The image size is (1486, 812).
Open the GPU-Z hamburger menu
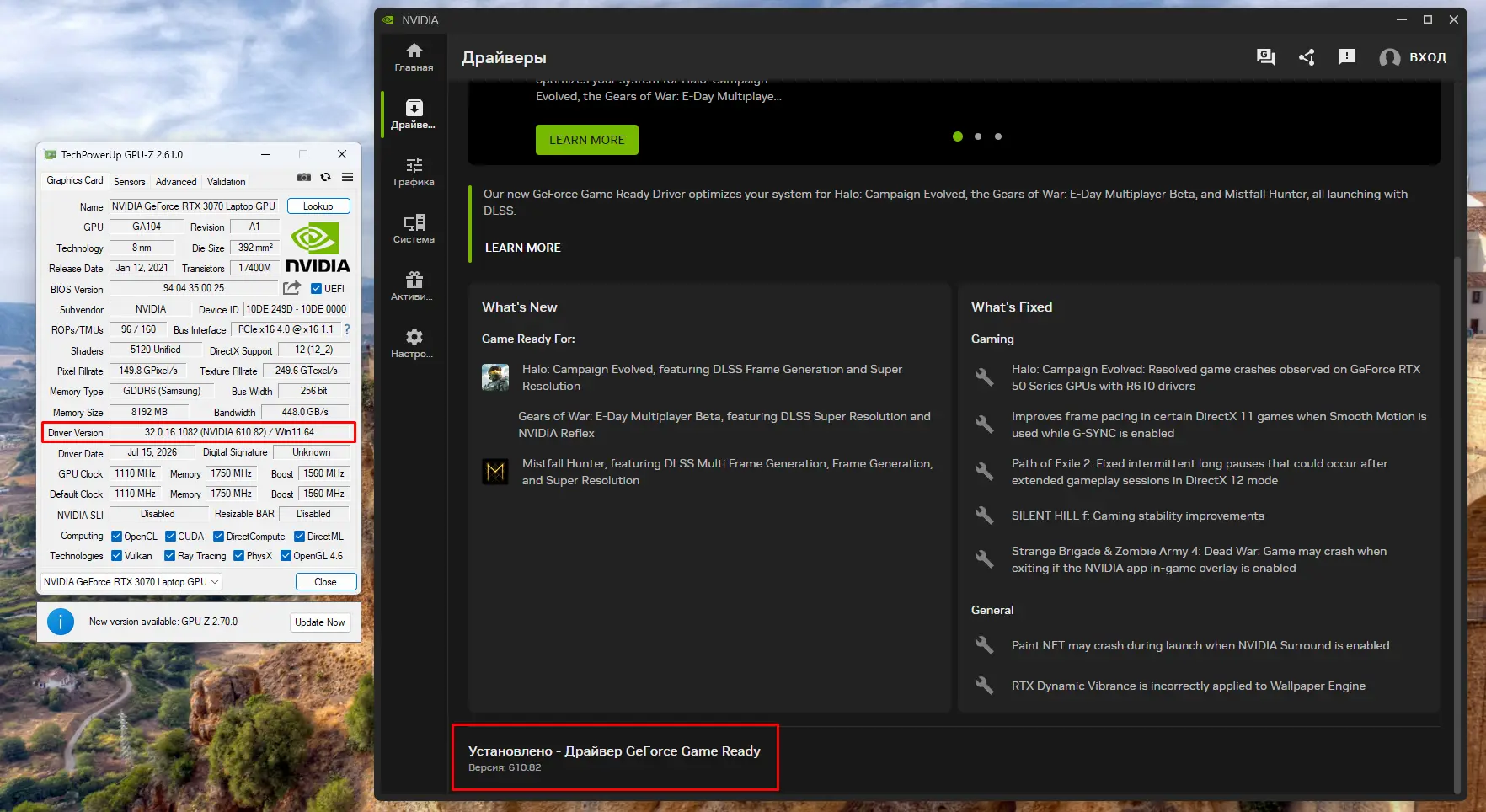[x=347, y=178]
